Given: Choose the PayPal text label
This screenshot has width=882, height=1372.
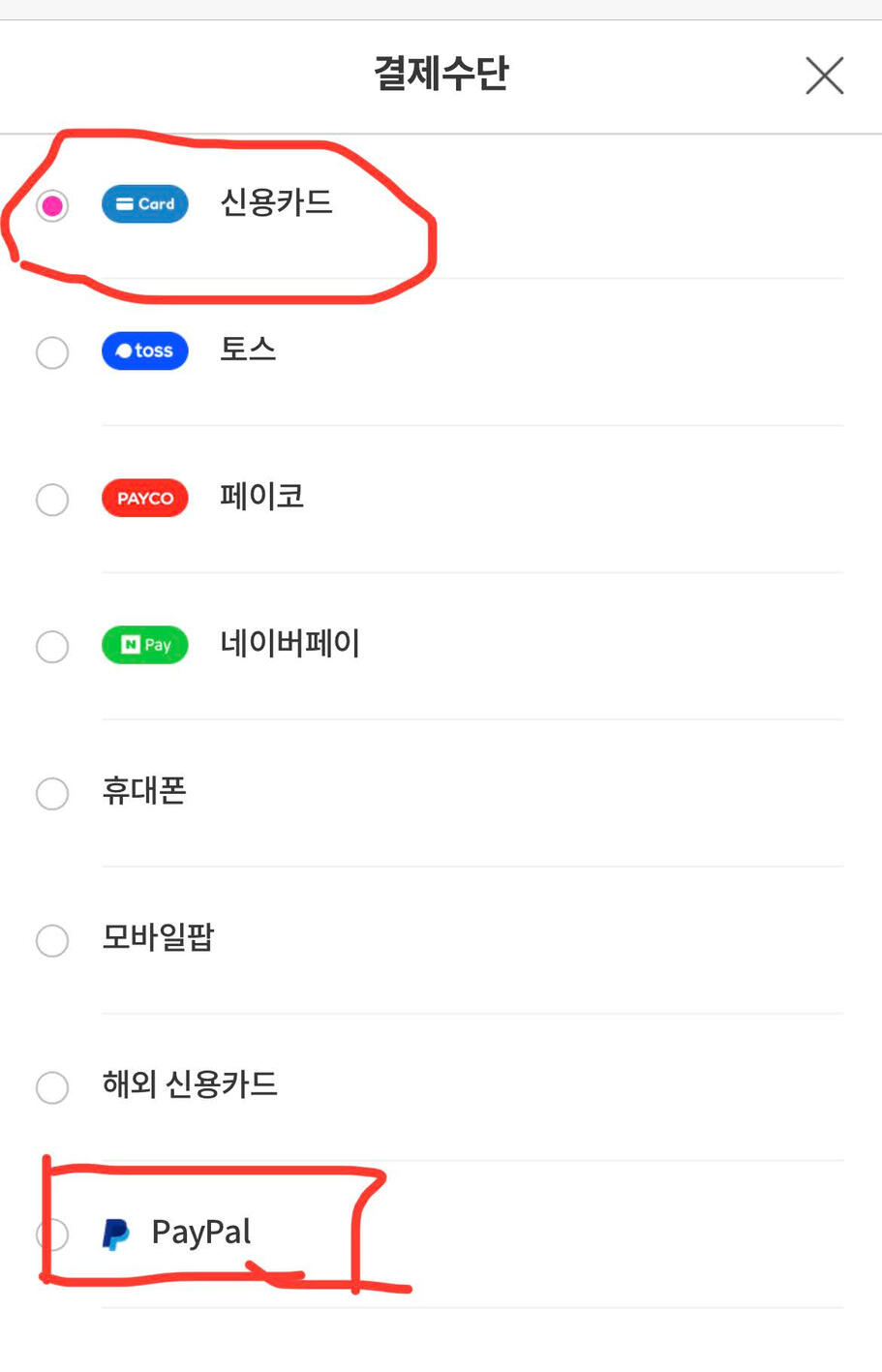Looking at the screenshot, I should tap(201, 1233).
